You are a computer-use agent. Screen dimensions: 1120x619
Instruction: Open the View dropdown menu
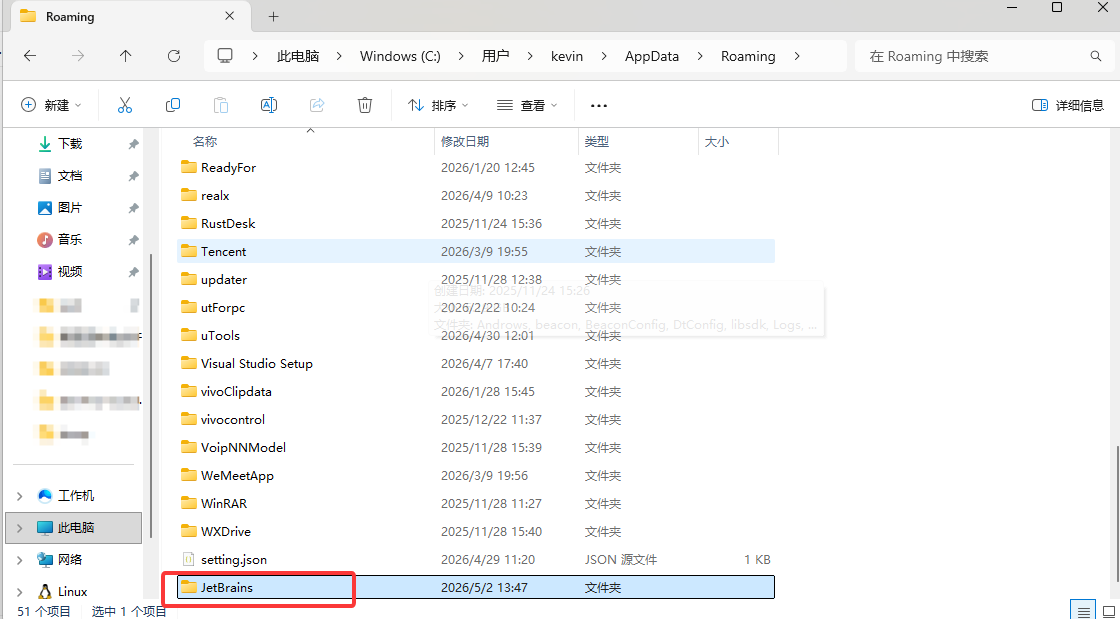coord(527,106)
